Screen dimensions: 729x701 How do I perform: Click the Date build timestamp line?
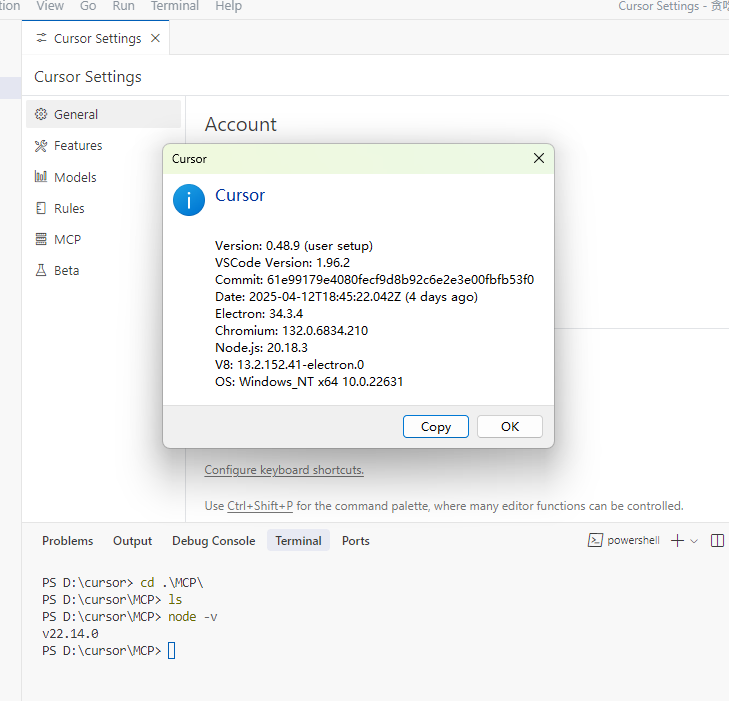click(346, 297)
